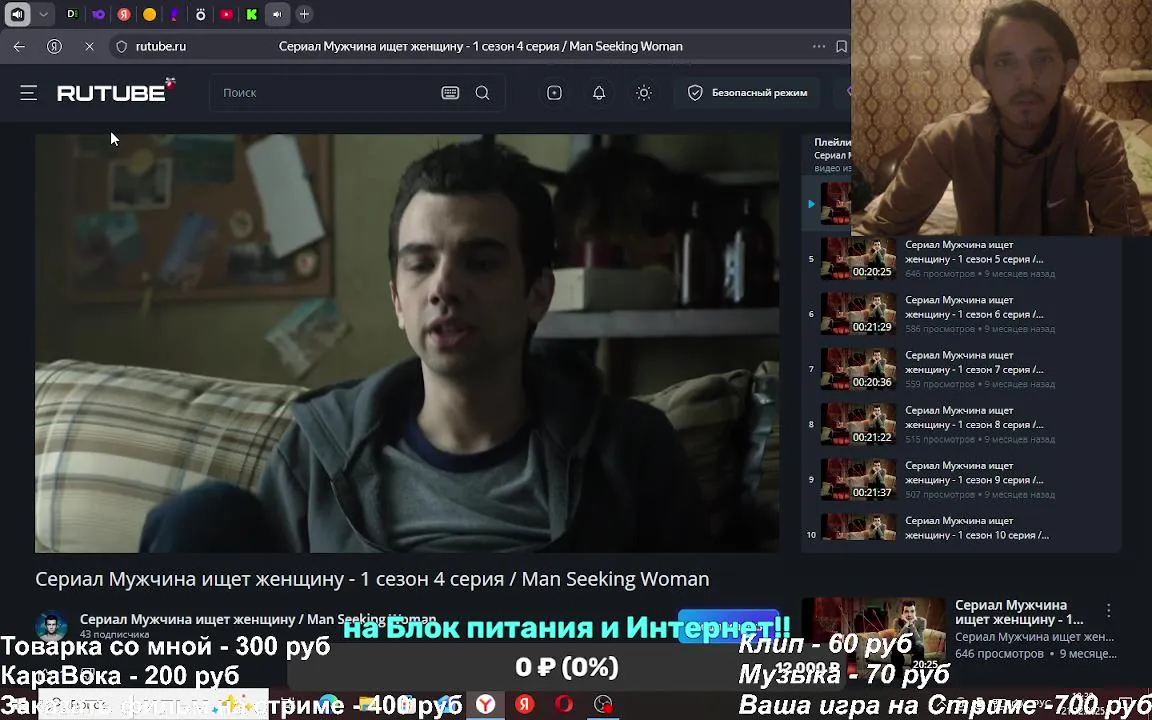
Task: Switch to the green K tab
Action: point(252,14)
